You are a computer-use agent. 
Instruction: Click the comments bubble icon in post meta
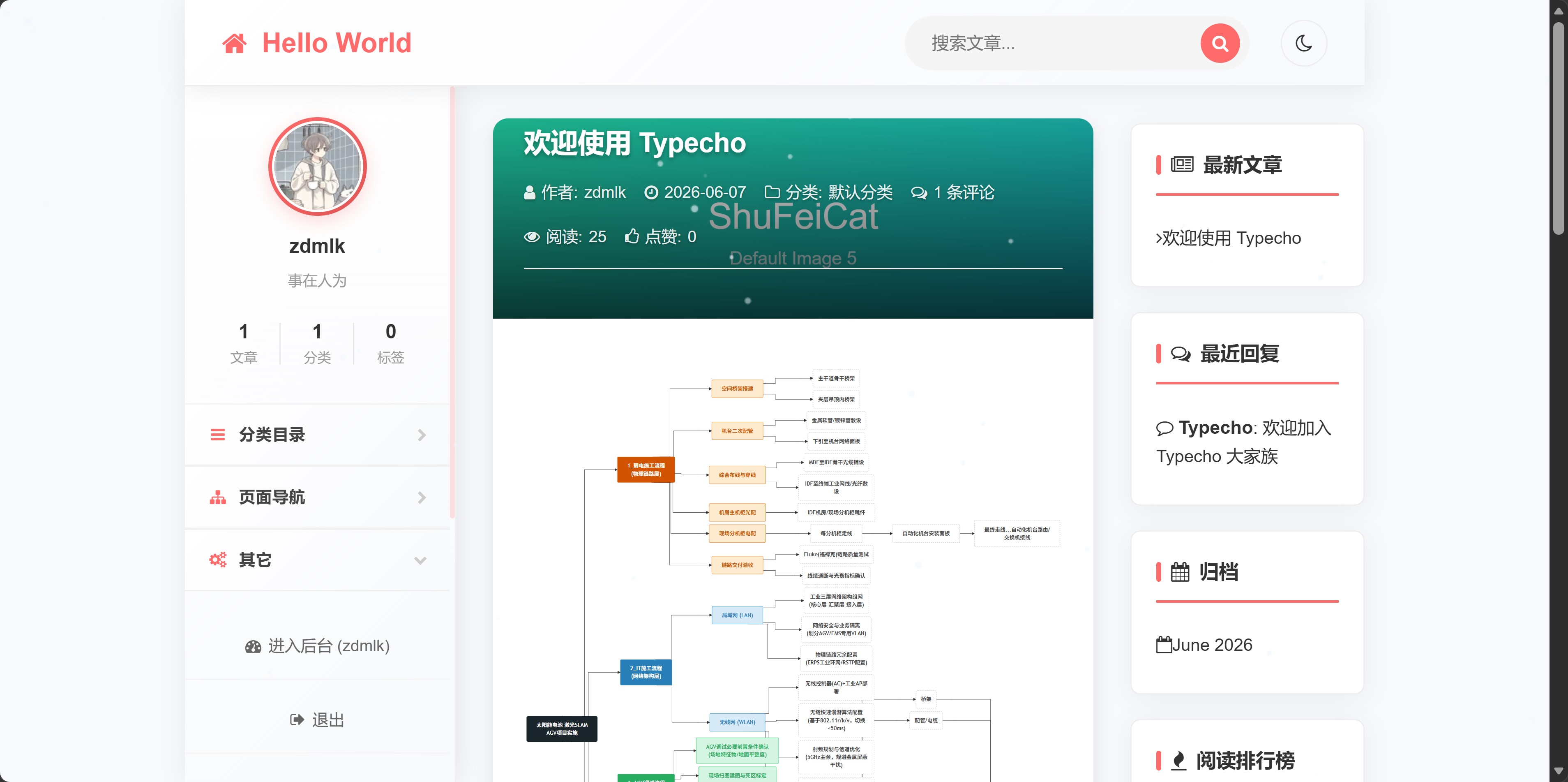click(919, 193)
